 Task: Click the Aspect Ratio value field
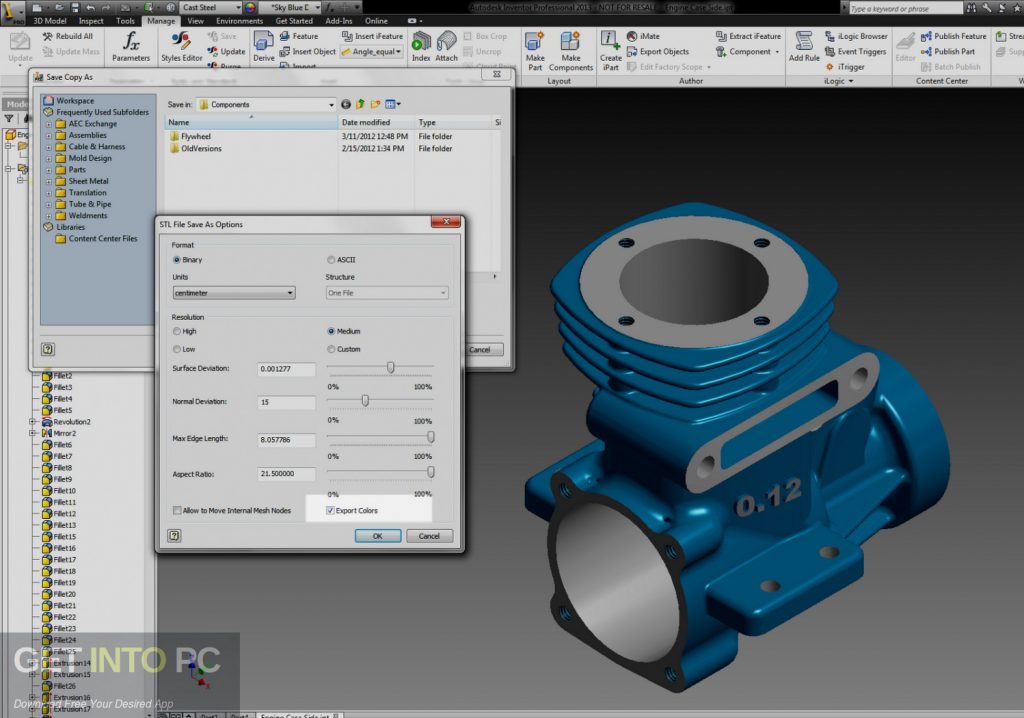point(286,474)
